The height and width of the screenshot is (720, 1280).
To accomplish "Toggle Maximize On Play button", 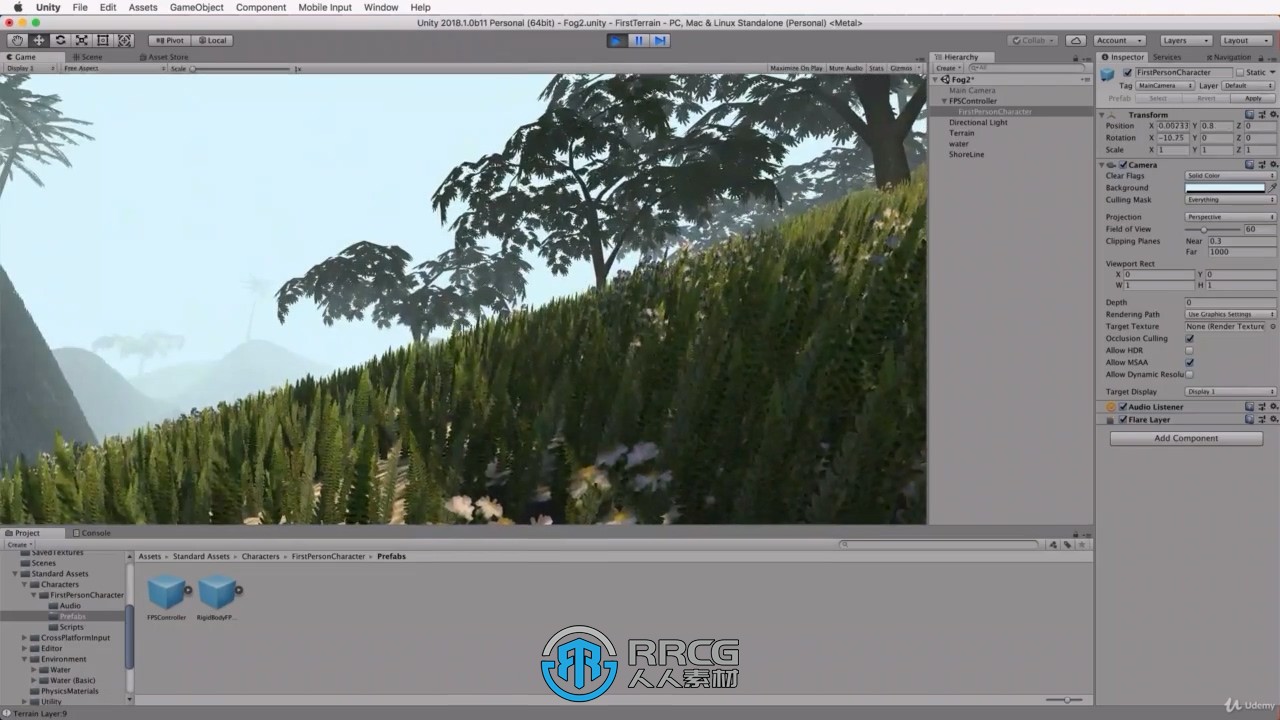I will (796, 68).
